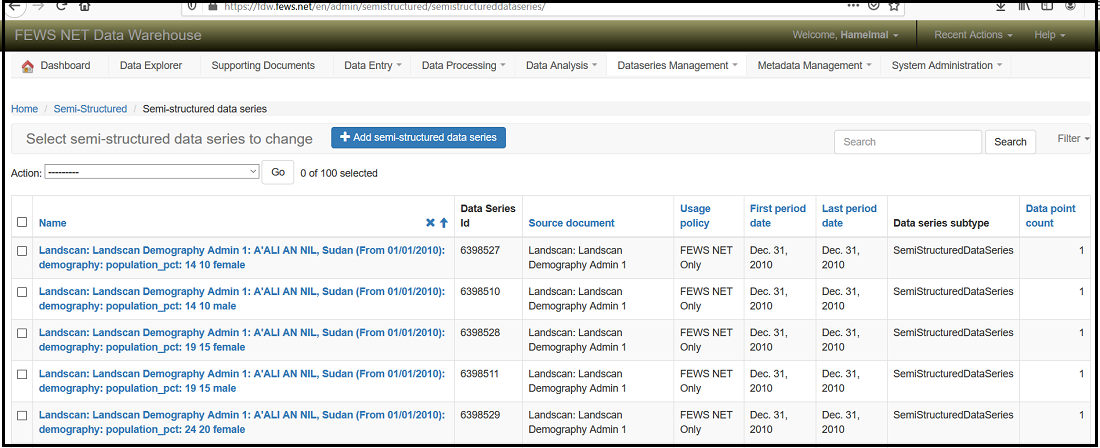Open the Action dropdown list
This screenshot has width=1100, height=448.
pos(153,172)
